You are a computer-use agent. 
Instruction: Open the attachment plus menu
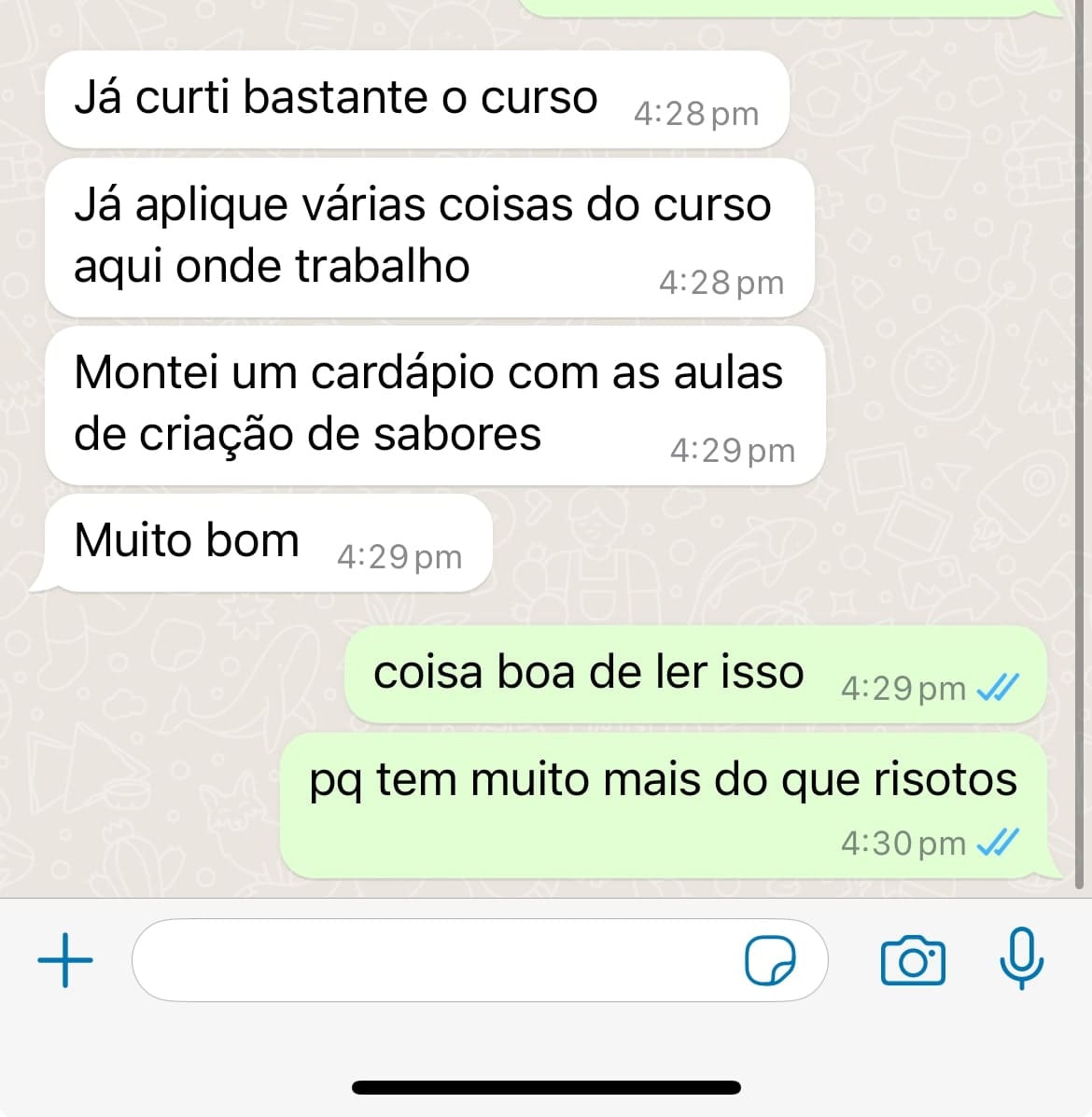(x=64, y=959)
